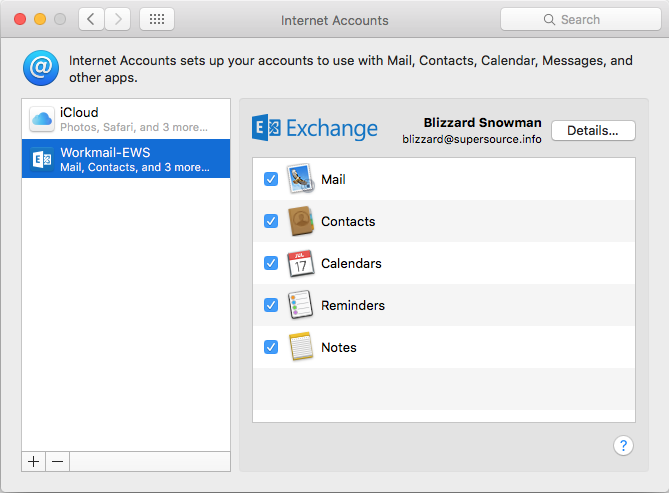Add an account with plus button
Screen dimensions: 669x493
33,461
